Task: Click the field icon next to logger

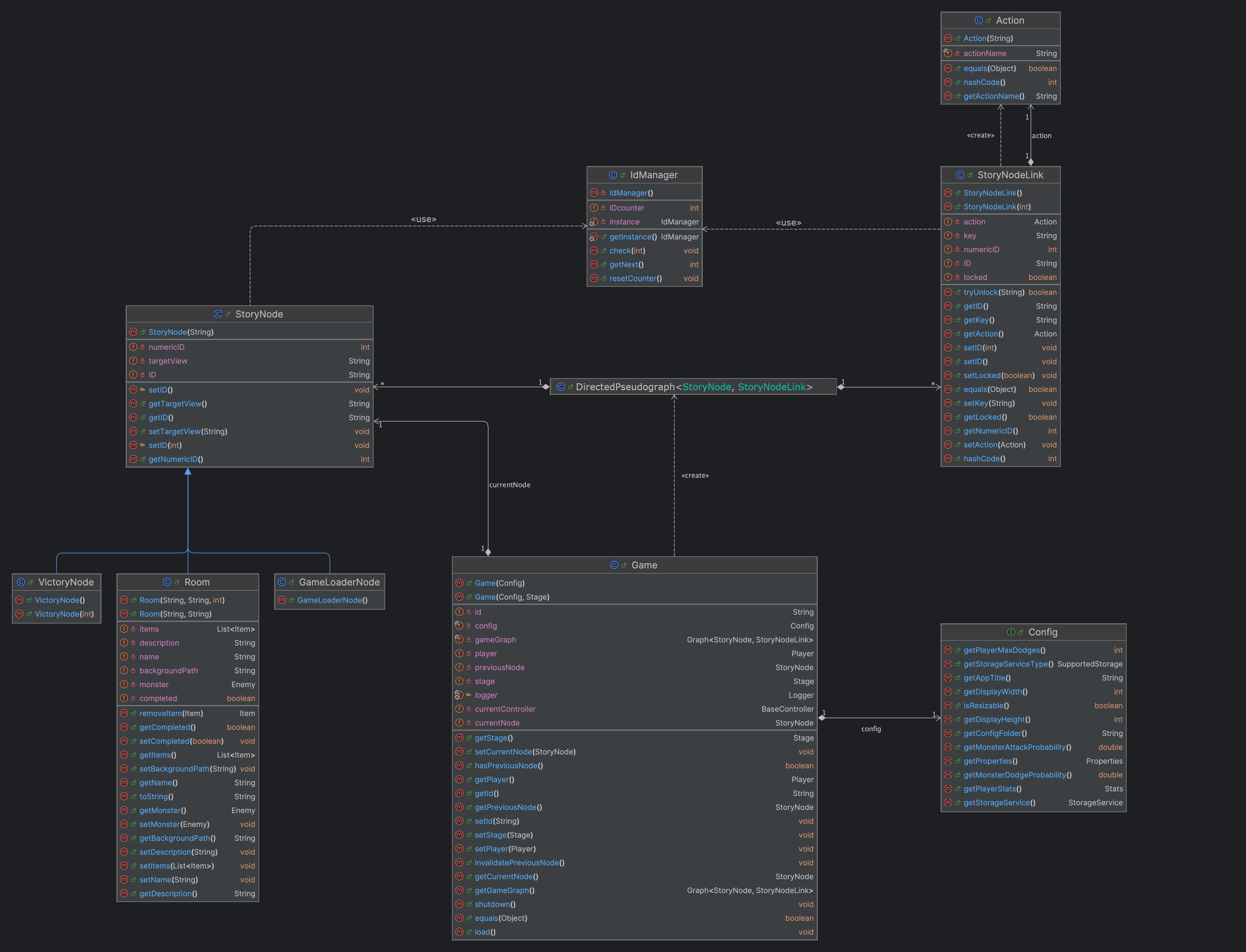Action: coord(459,695)
